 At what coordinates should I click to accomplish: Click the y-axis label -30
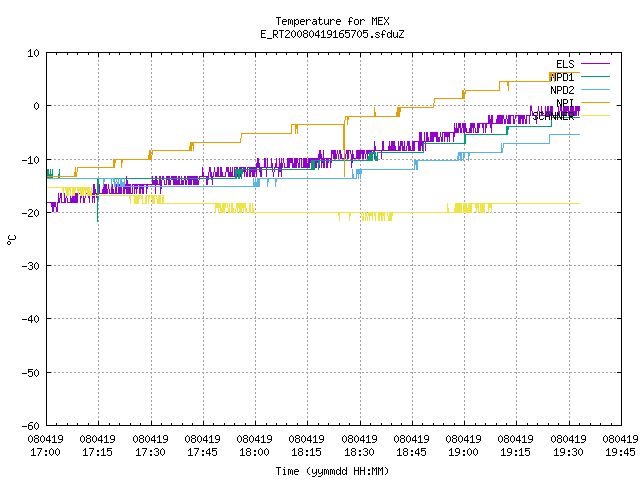(x=31, y=266)
